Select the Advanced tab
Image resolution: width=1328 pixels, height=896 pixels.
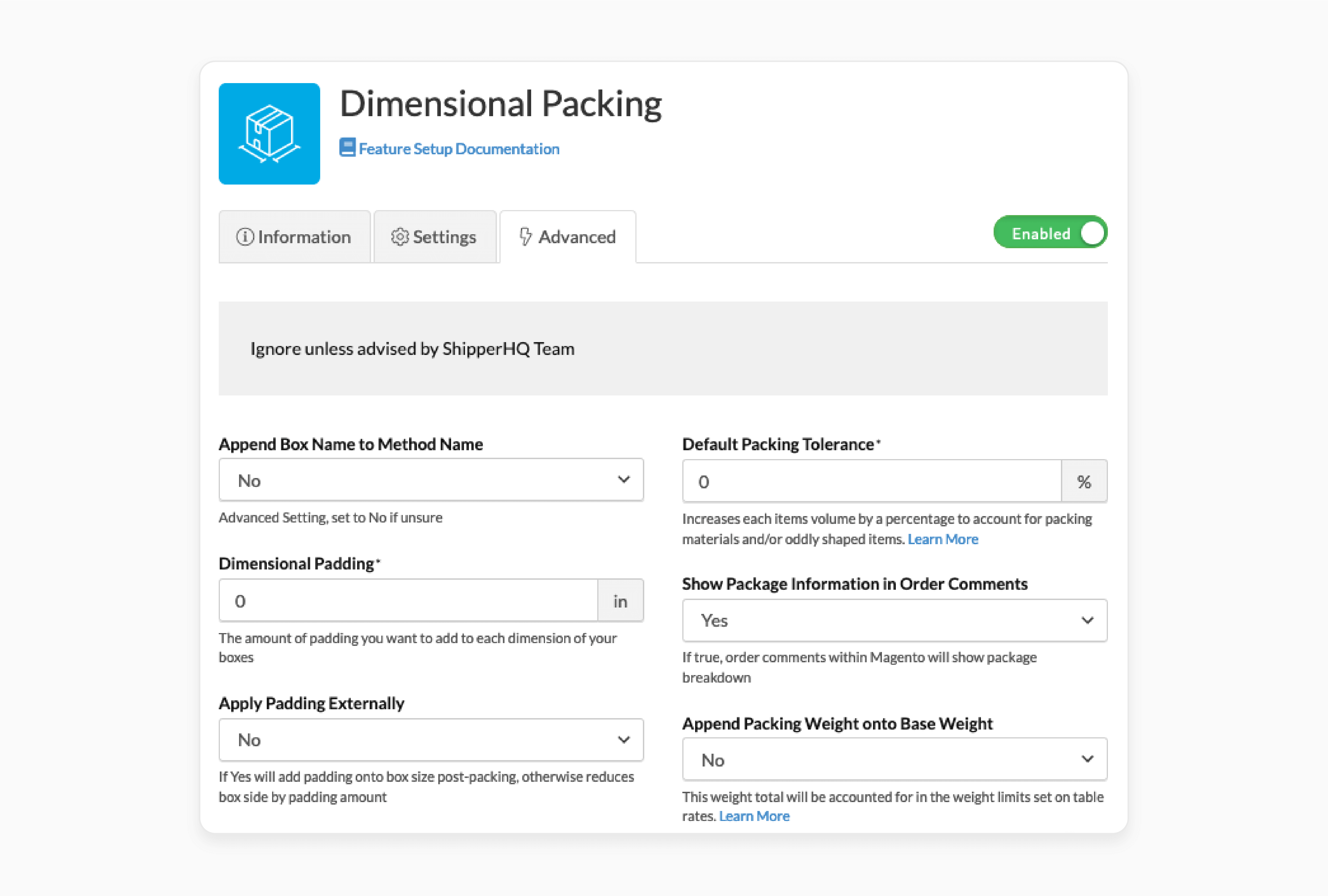coord(568,237)
